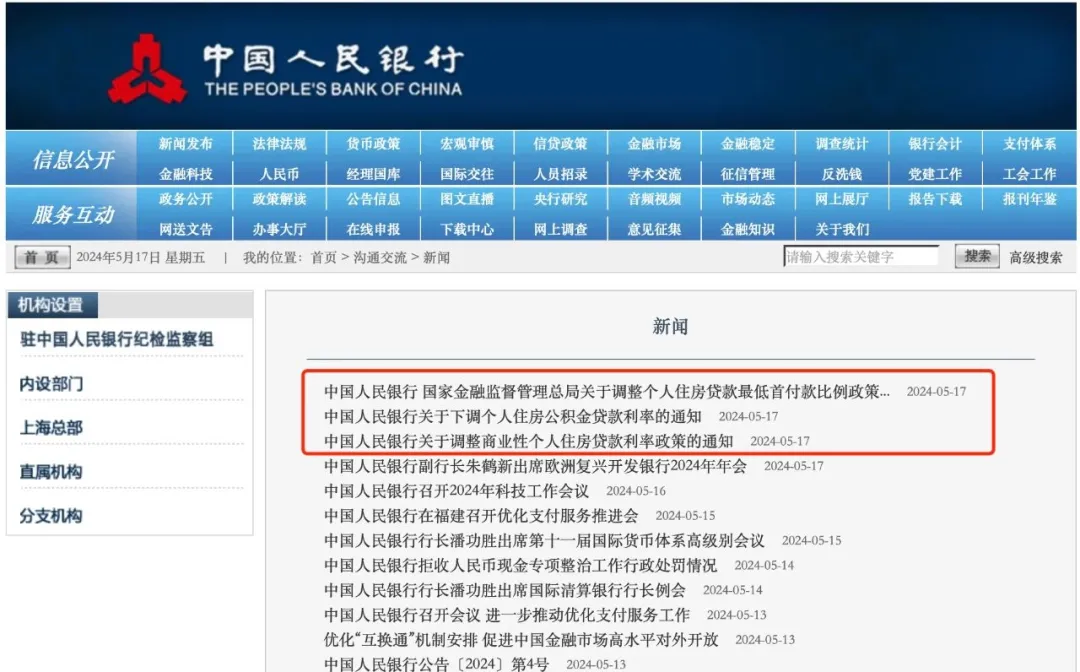
Task: Open the 新闻发布 menu item
Action: coord(185,144)
